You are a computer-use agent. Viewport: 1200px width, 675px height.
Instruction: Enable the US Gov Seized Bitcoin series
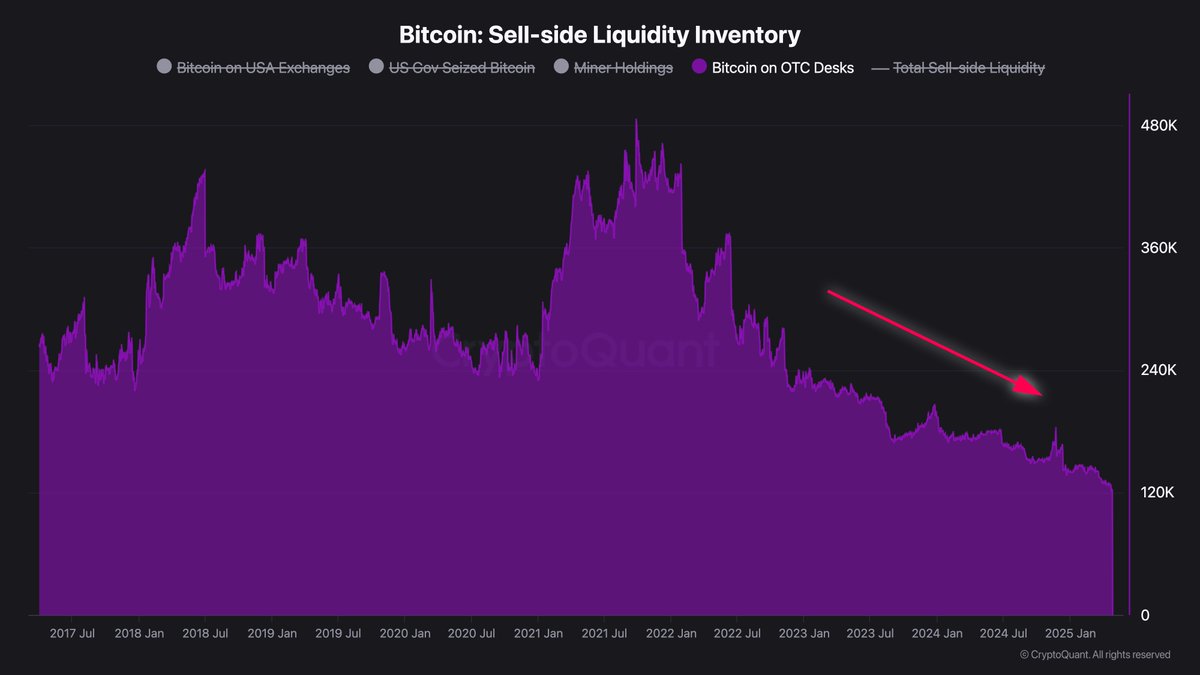[x=462, y=68]
